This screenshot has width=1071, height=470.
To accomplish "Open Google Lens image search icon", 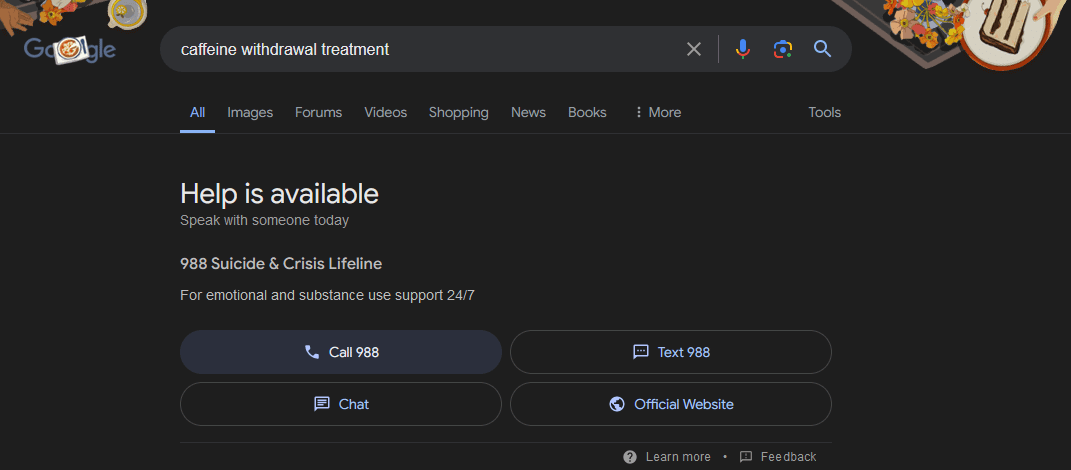I will [x=782, y=49].
